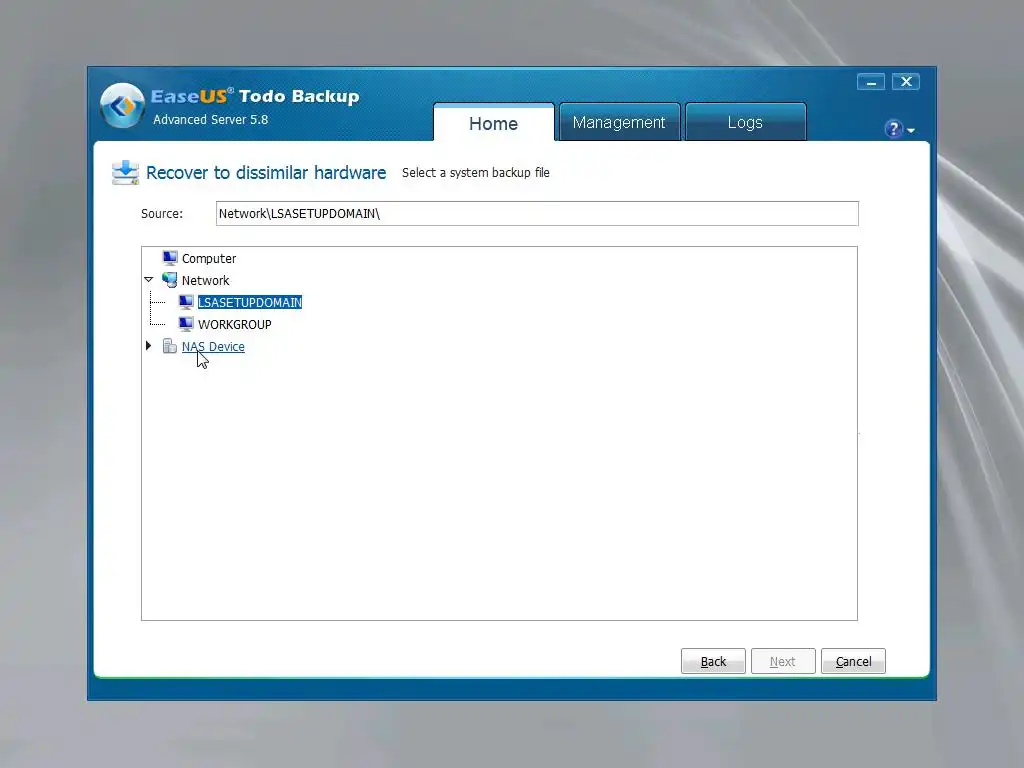
Task: Click the Computer monitor icon in tree
Action: [170, 258]
